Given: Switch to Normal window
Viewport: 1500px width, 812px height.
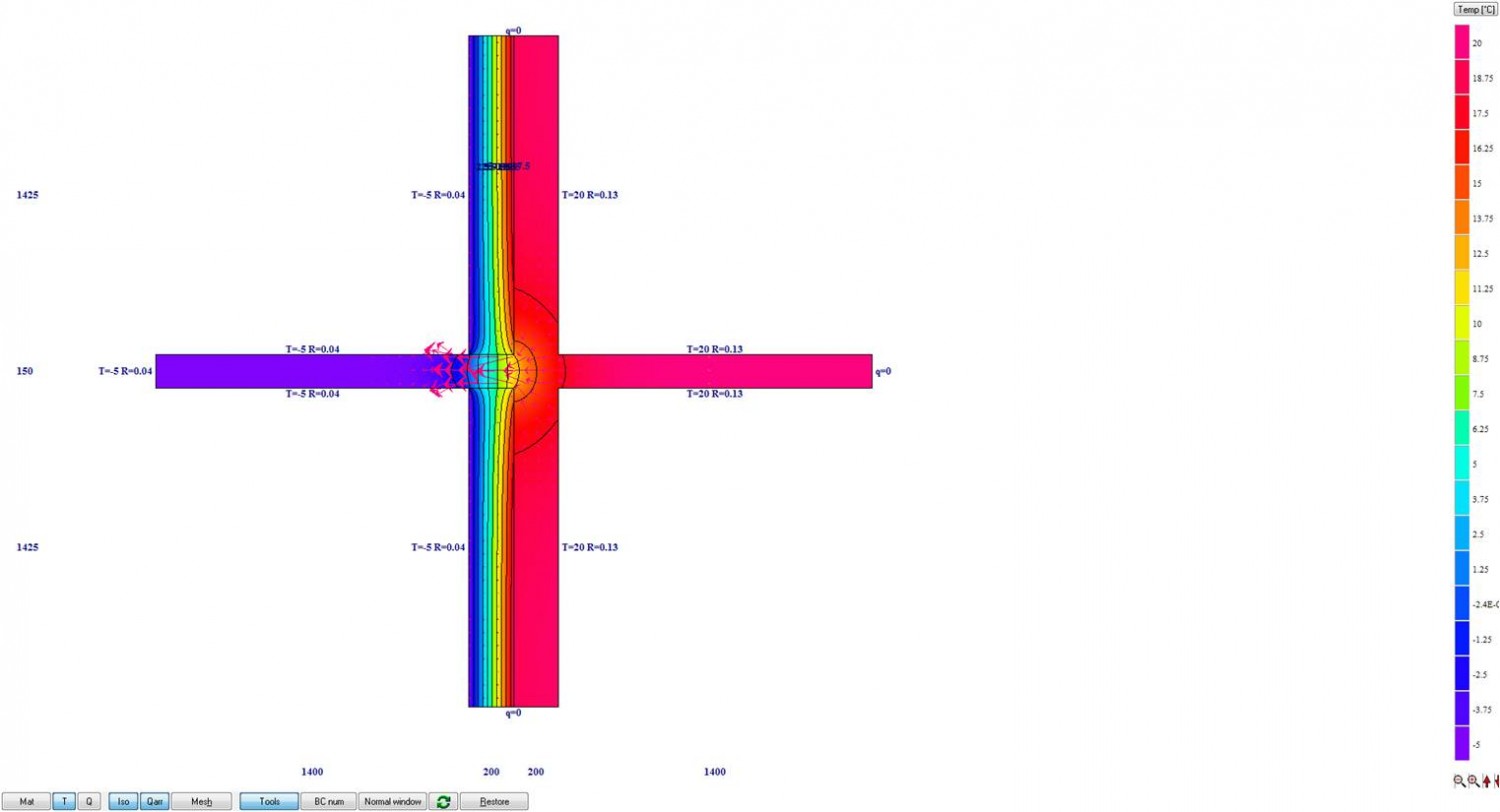Looking at the screenshot, I should click(392, 801).
